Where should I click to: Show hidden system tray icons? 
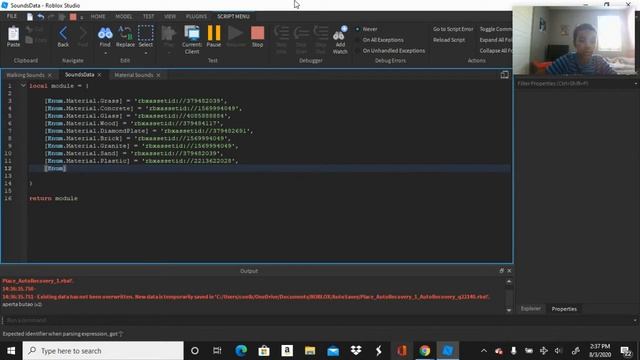click(484, 351)
